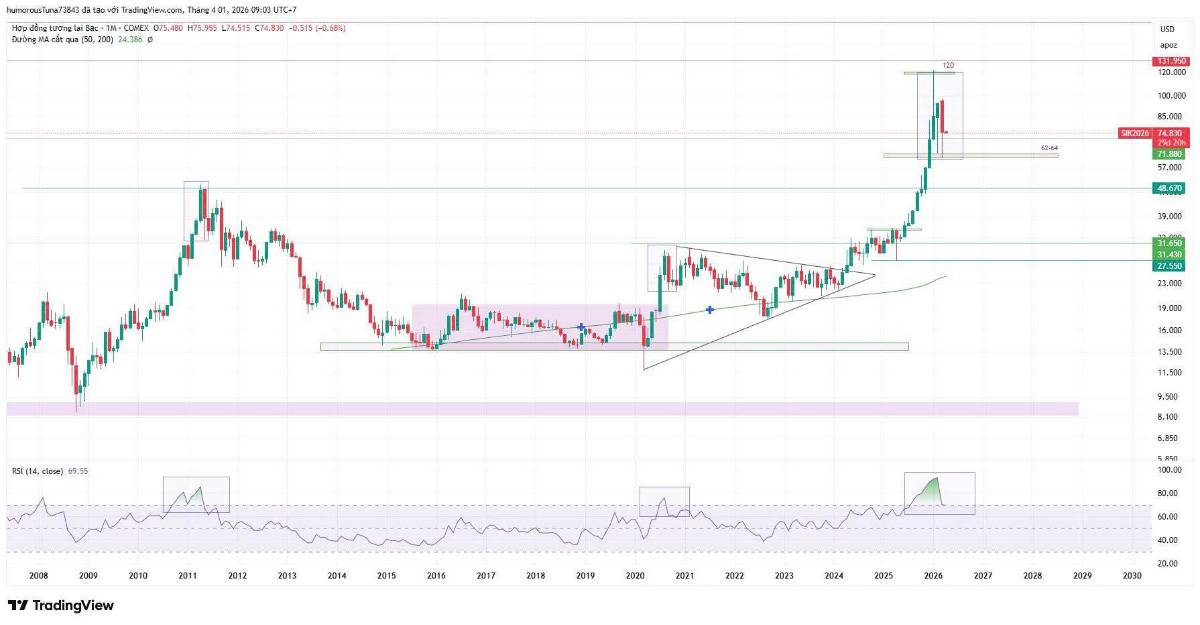Open the apoz unit selector
Image resolution: width=1200 pixels, height=625 pixels.
1167,45
